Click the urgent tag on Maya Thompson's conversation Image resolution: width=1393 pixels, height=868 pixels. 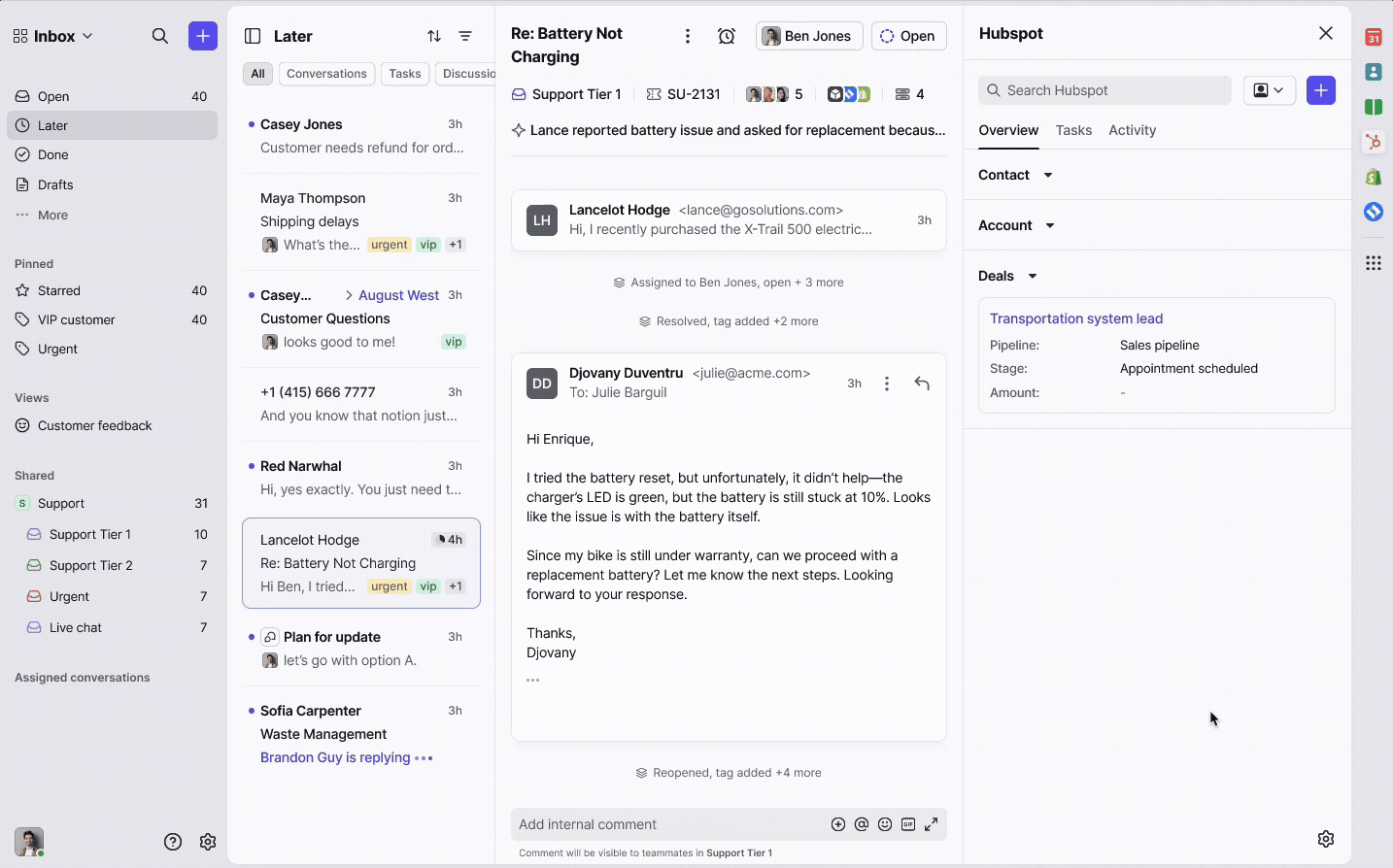[390, 245]
